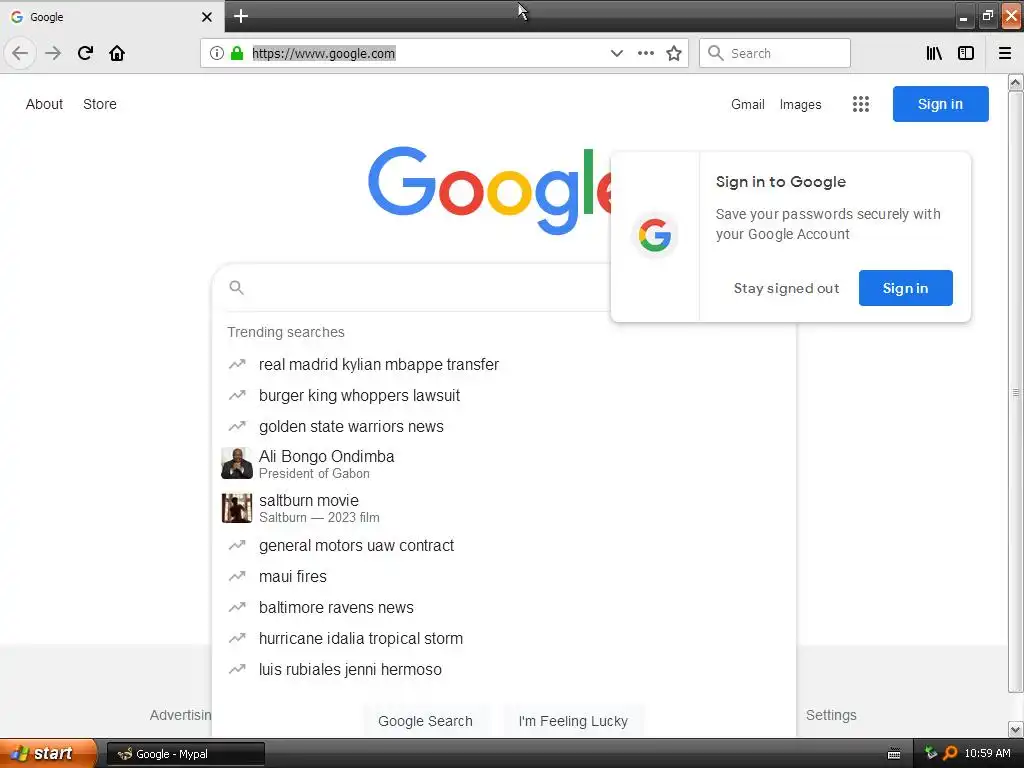Viewport: 1024px width, 768px height.
Task: Click the magnifier in the browser search box
Action: (716, 53)
